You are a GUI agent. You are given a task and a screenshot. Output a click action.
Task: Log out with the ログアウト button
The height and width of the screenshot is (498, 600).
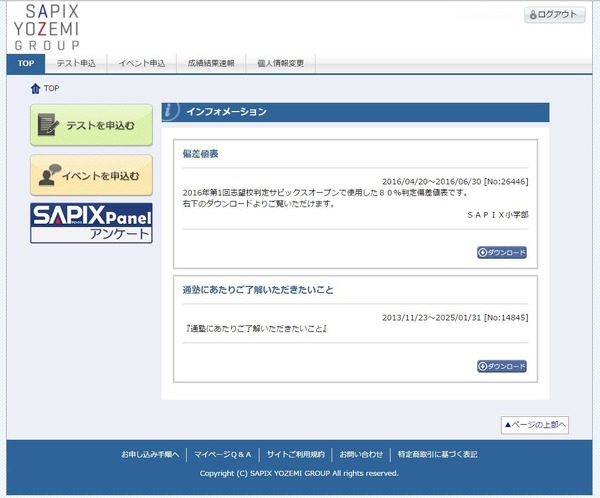pyautogui.click(x=554, y=15)
